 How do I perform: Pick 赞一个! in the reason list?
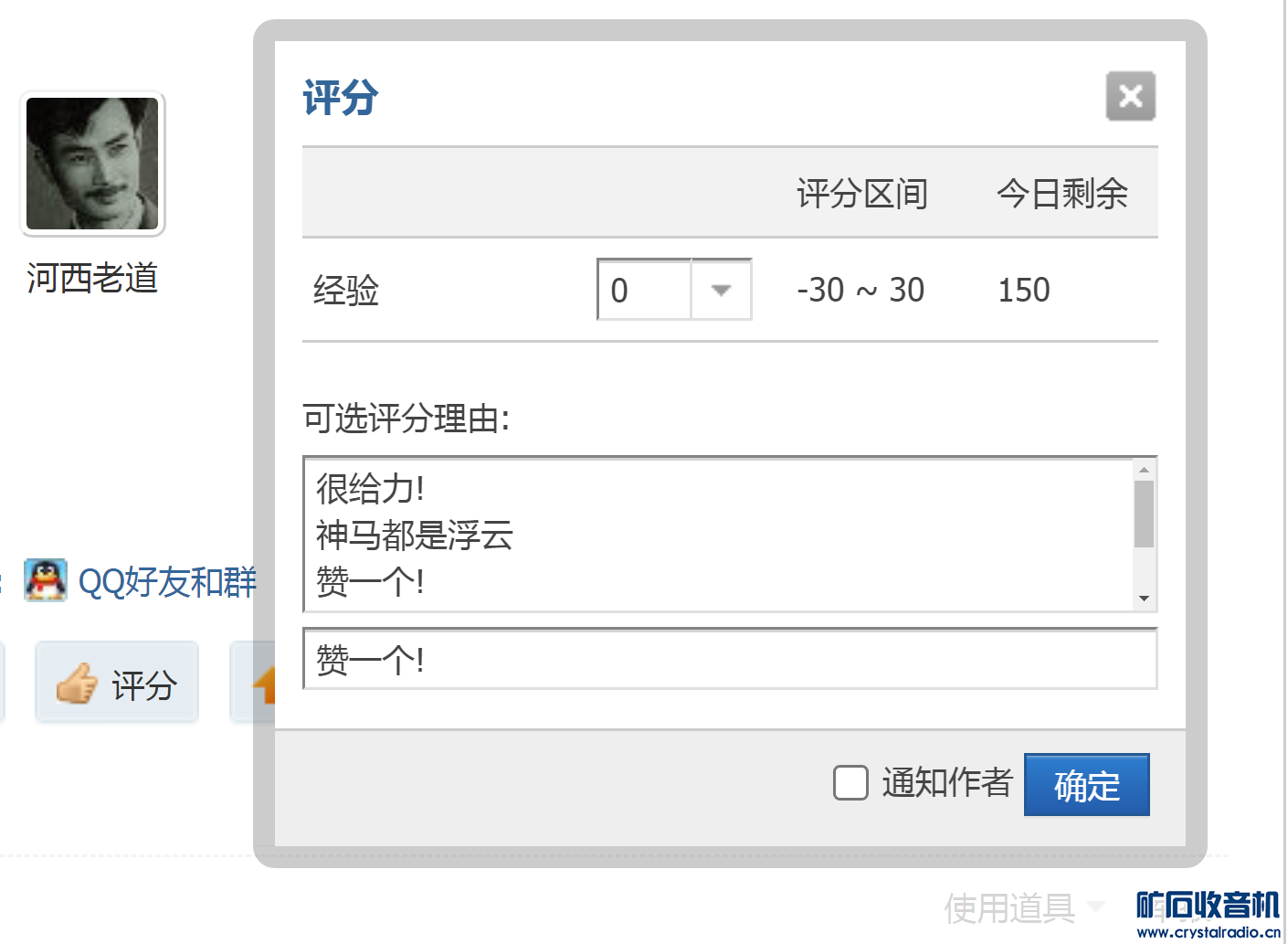pyautogui.click(x=370, y=582)
